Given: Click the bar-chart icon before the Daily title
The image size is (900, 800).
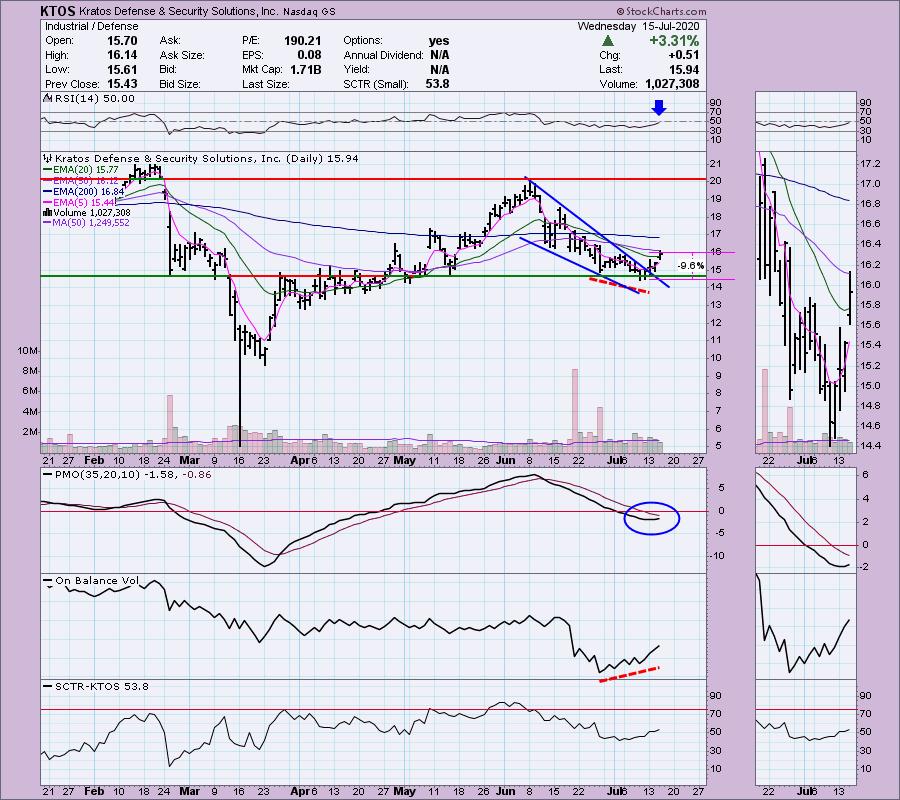Looking at the screenshot, I should (x=47, y=158).
